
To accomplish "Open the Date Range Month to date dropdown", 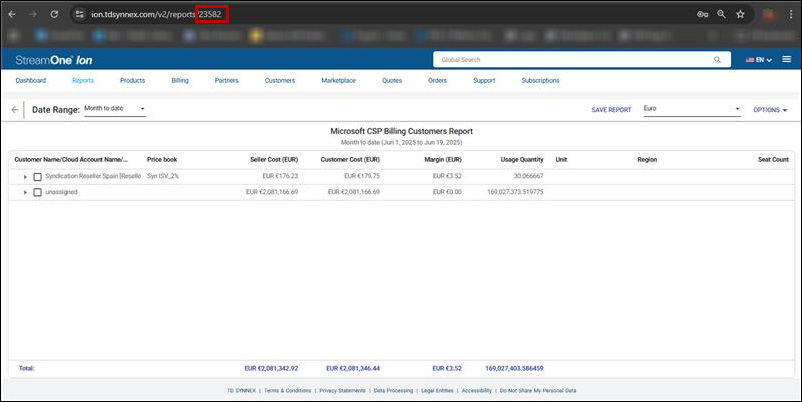I will click(115, 109).
